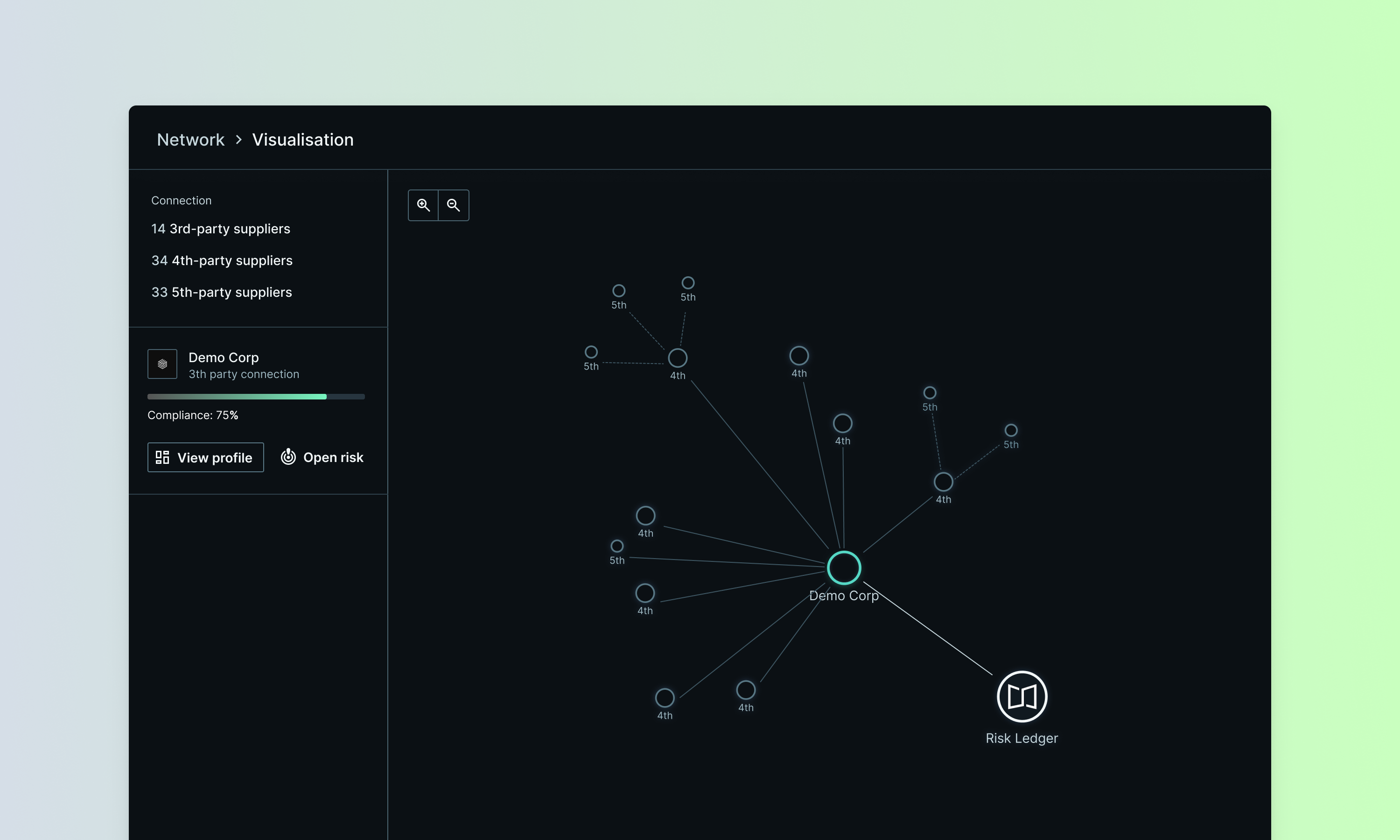
Task: Select 34 4th-party suppliers entry
Action: pos(222,260)
